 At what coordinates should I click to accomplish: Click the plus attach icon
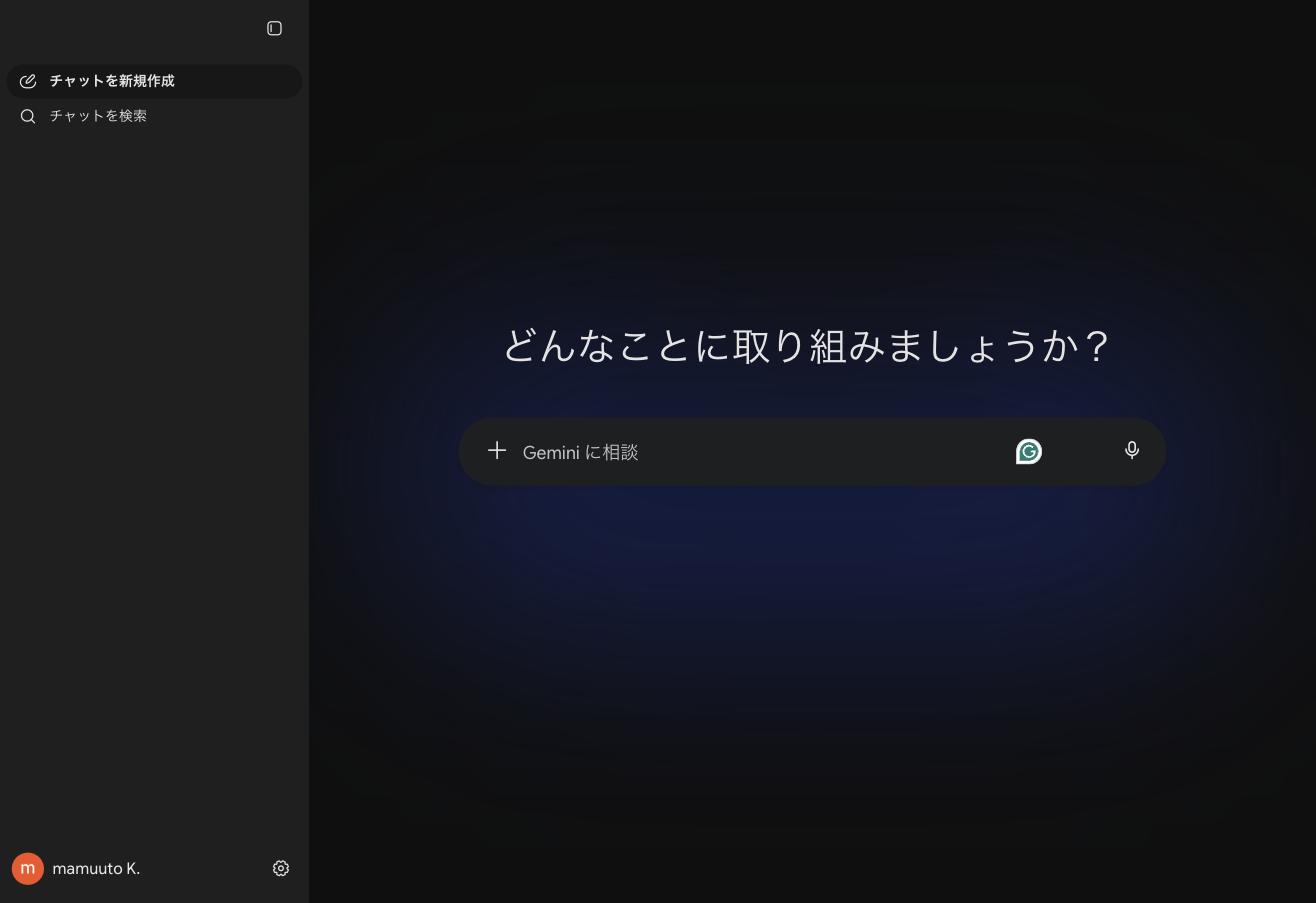click(x=497, y=451)
